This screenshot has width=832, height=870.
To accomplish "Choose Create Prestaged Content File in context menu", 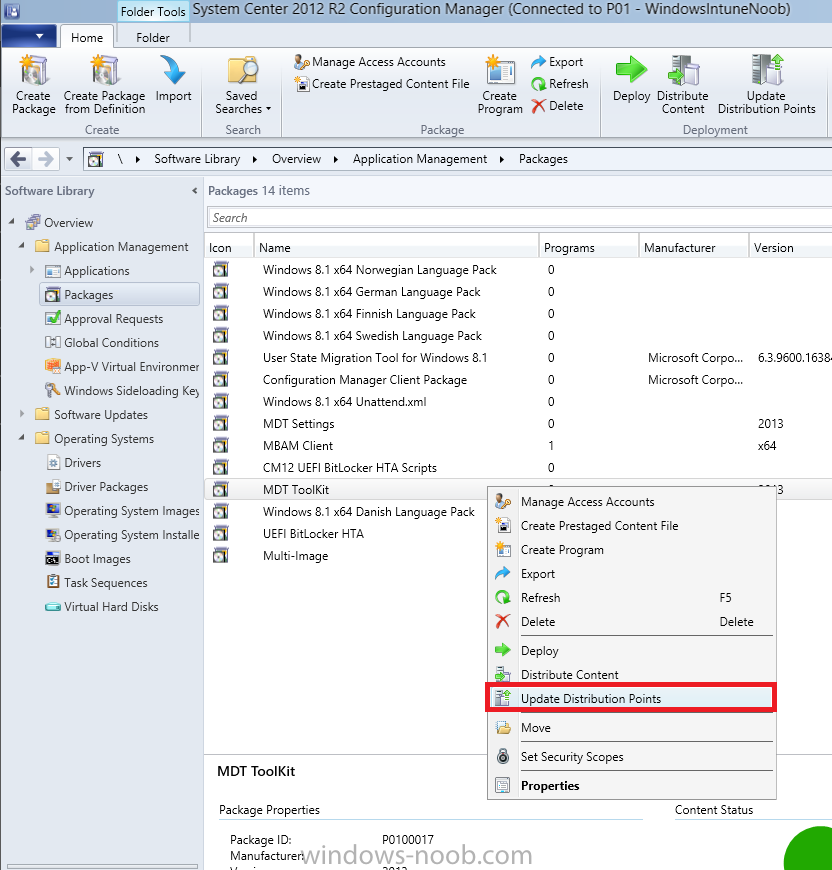I will pyautogui.click(x=631, y=525).
